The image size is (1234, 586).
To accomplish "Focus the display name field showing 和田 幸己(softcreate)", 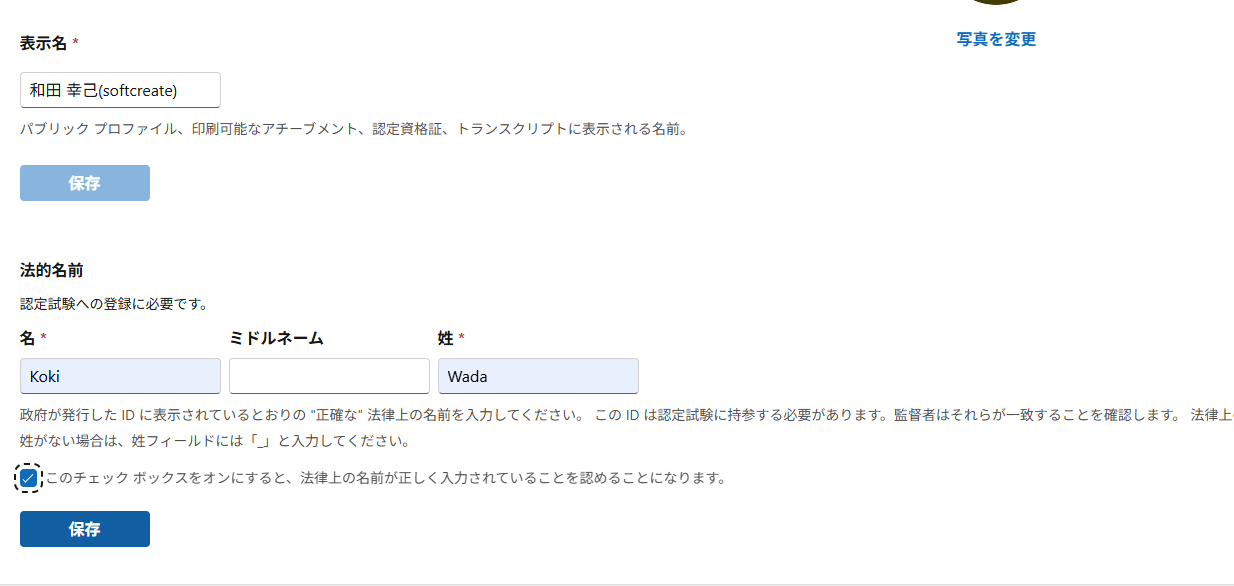I will tap(120, 90).
